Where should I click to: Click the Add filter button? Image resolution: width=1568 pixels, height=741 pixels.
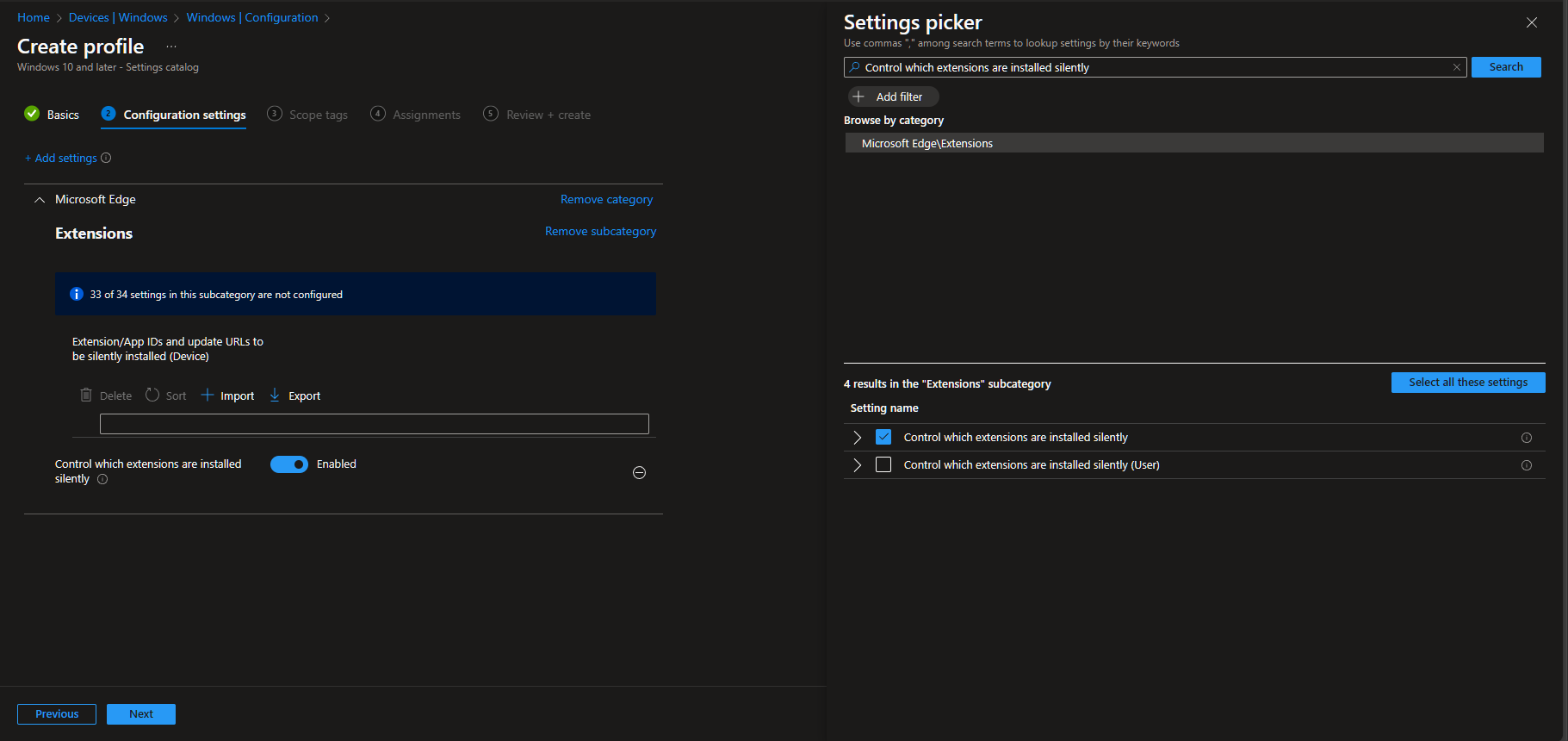(893, 97)
